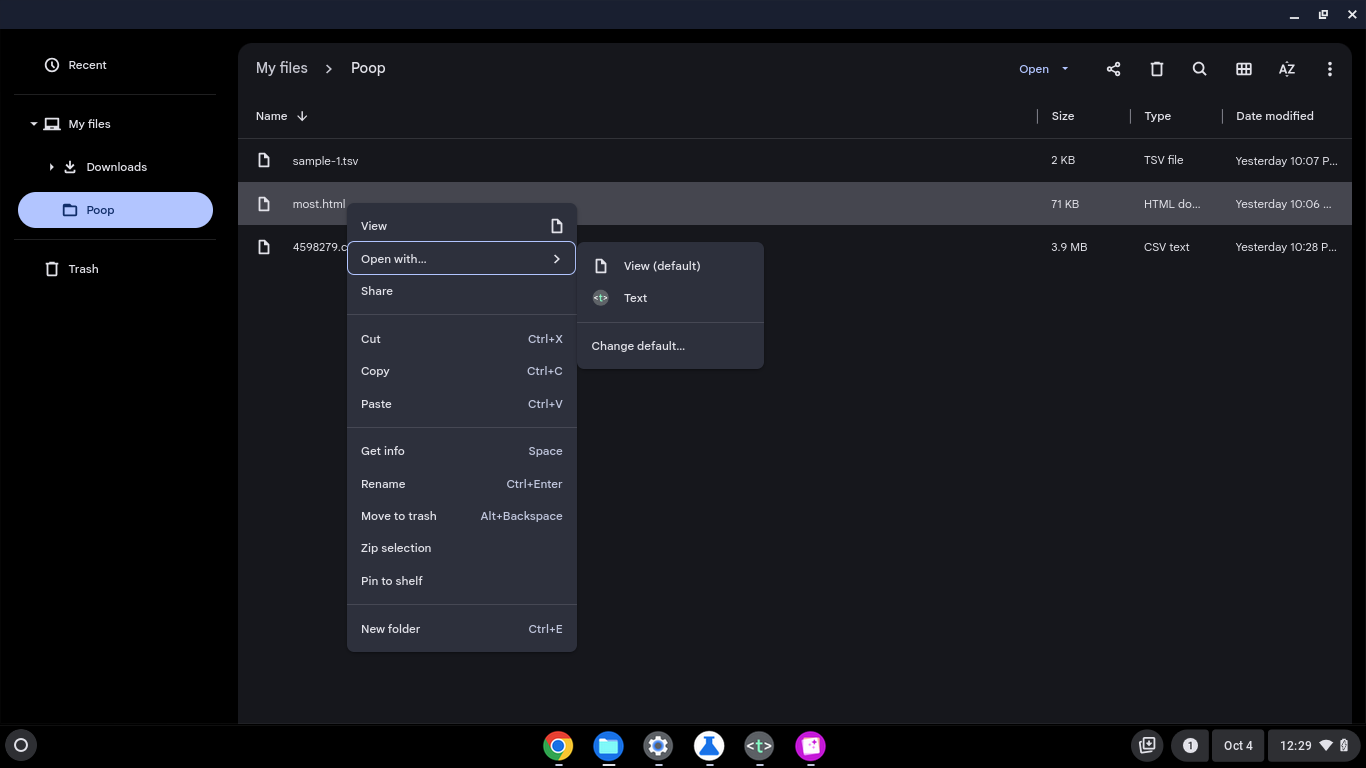Open the Settings gear from the shelf
This screenshot has height=768, width=1366.
658,746
